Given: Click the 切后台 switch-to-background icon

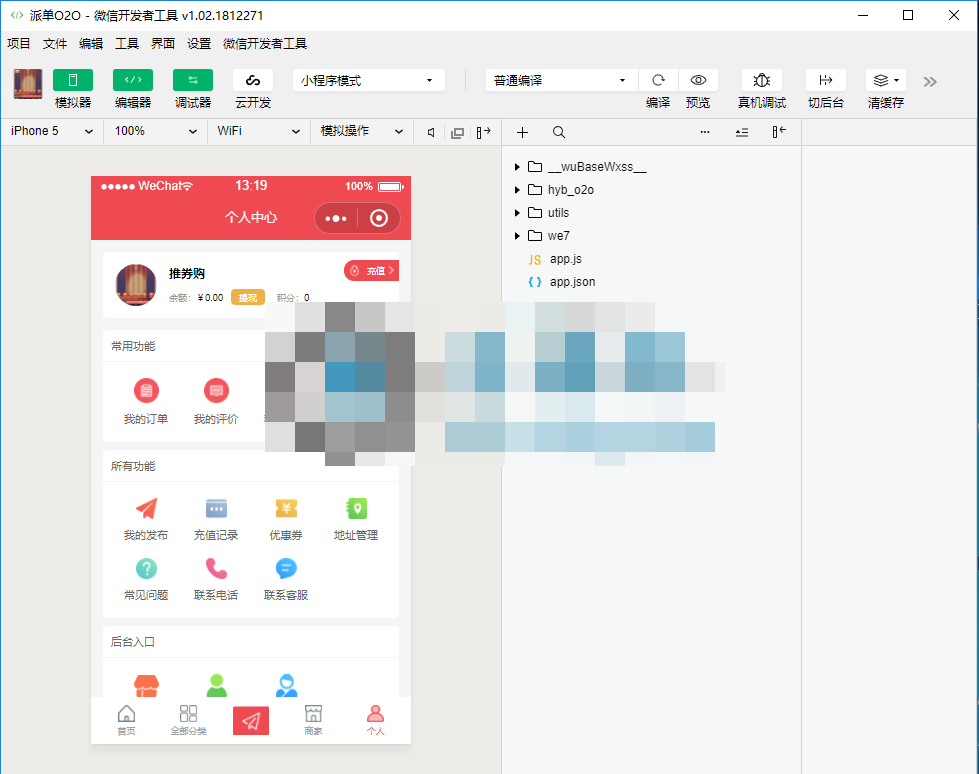Looking at the screenshot, I should click(x=825, y=81).
